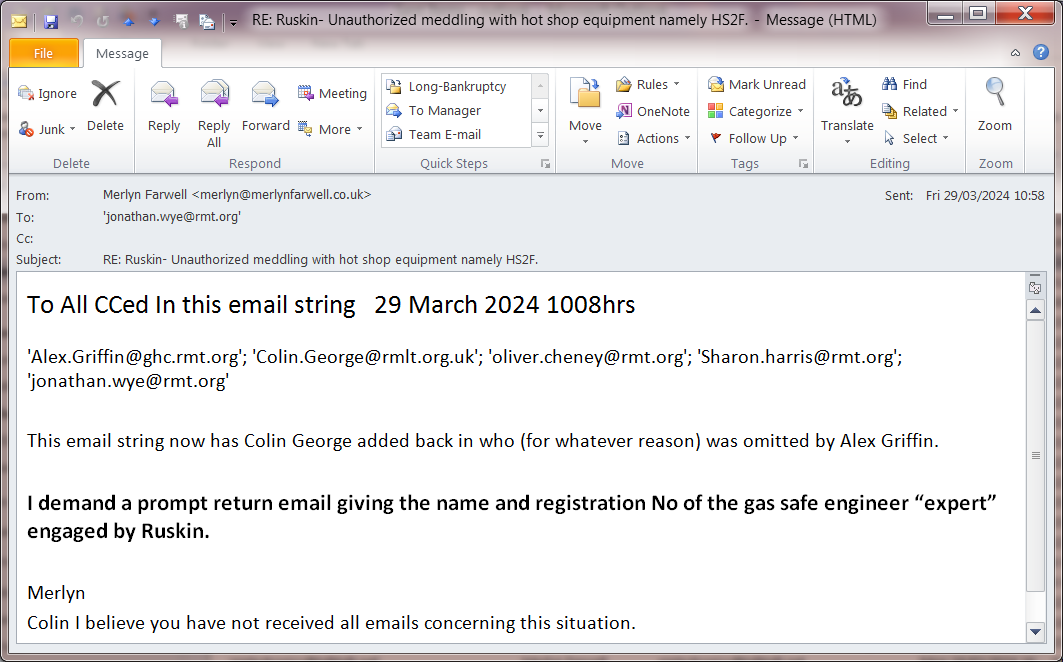
Task: Go to previous item with up arrow
Action: point(129,21)
